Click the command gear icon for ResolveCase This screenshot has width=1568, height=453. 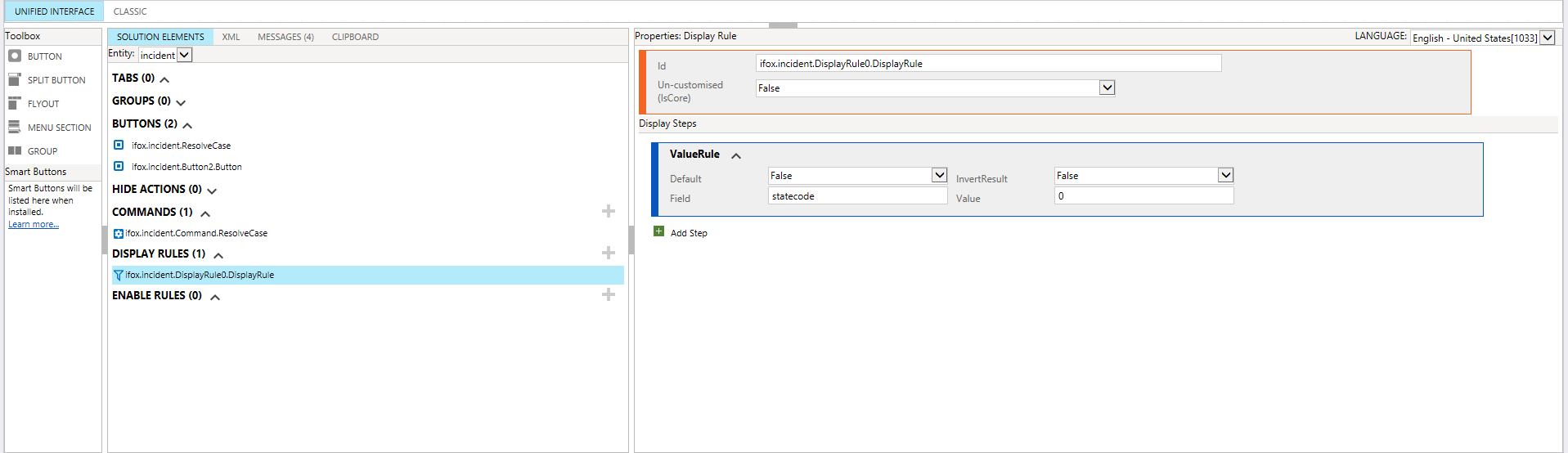click(x=119, y=234)
